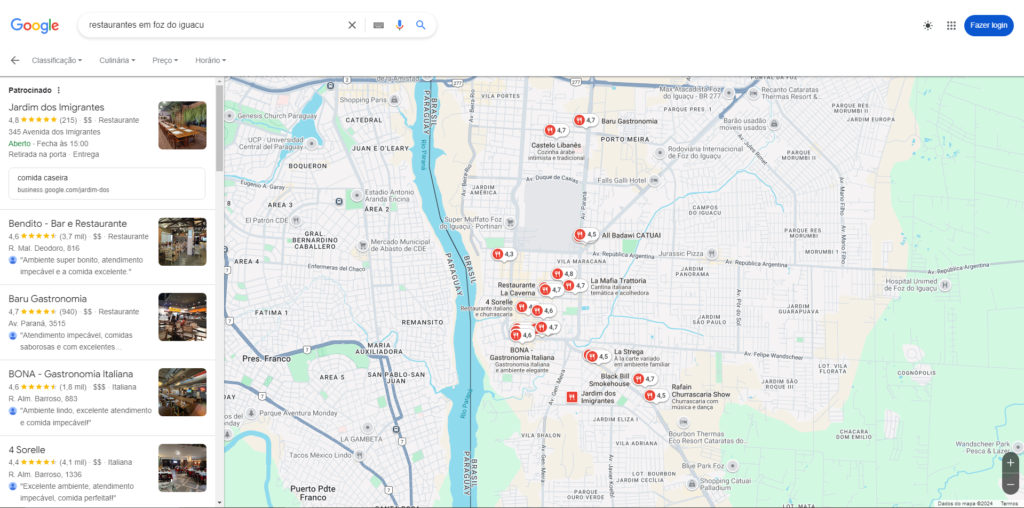1024x508 pixels.
Task: Click the Hospital Unimed map icon
Action: 945,285
